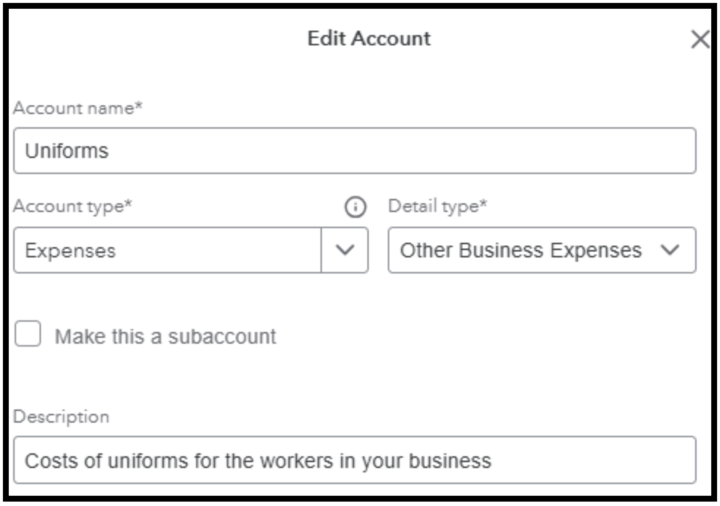Viewport: 720px width, 506px height.
Task: Click the "Expenses" text in Account type
Action: click(70, 251)
